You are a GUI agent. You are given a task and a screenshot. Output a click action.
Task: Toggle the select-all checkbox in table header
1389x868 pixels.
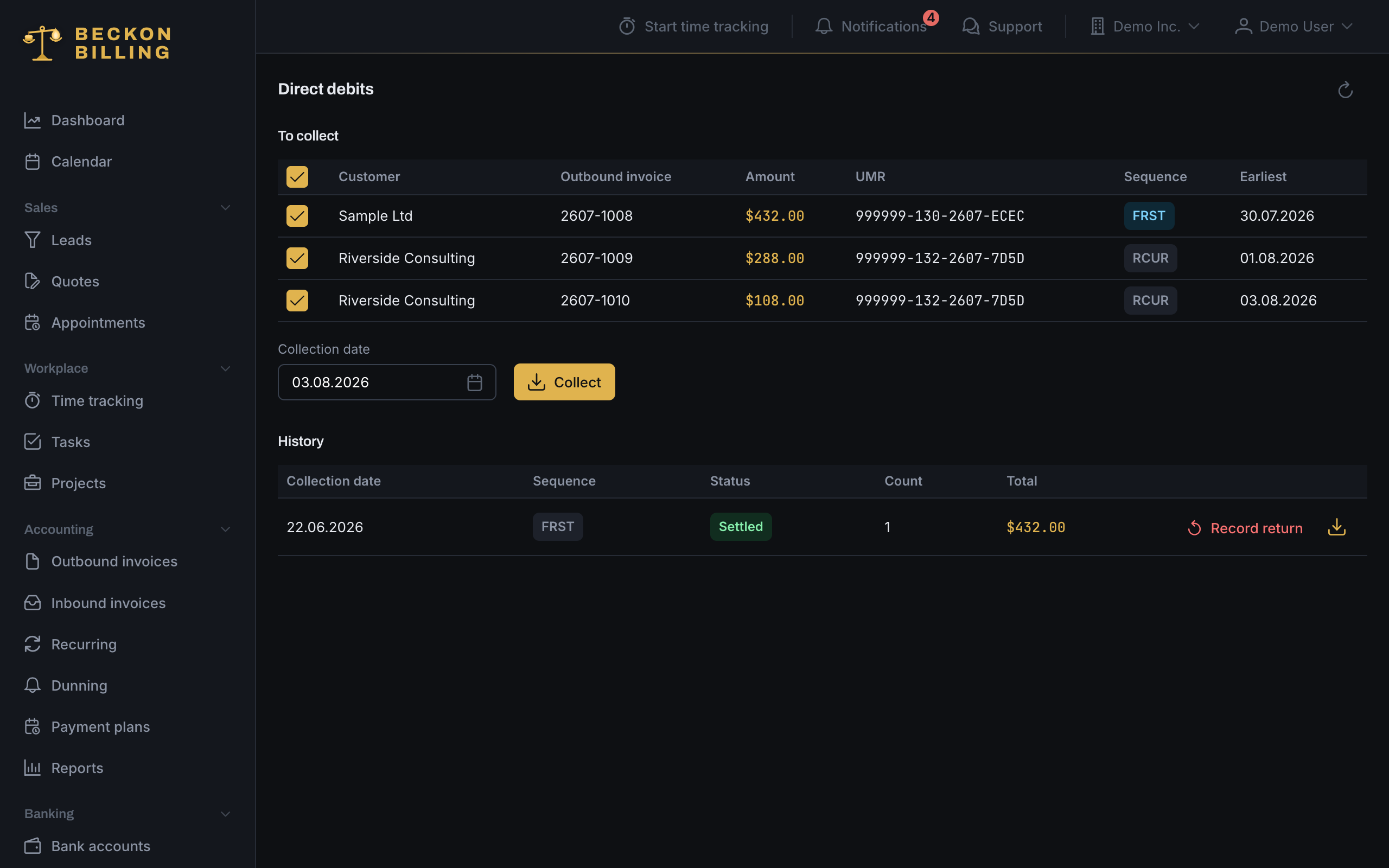coord(297,177)
